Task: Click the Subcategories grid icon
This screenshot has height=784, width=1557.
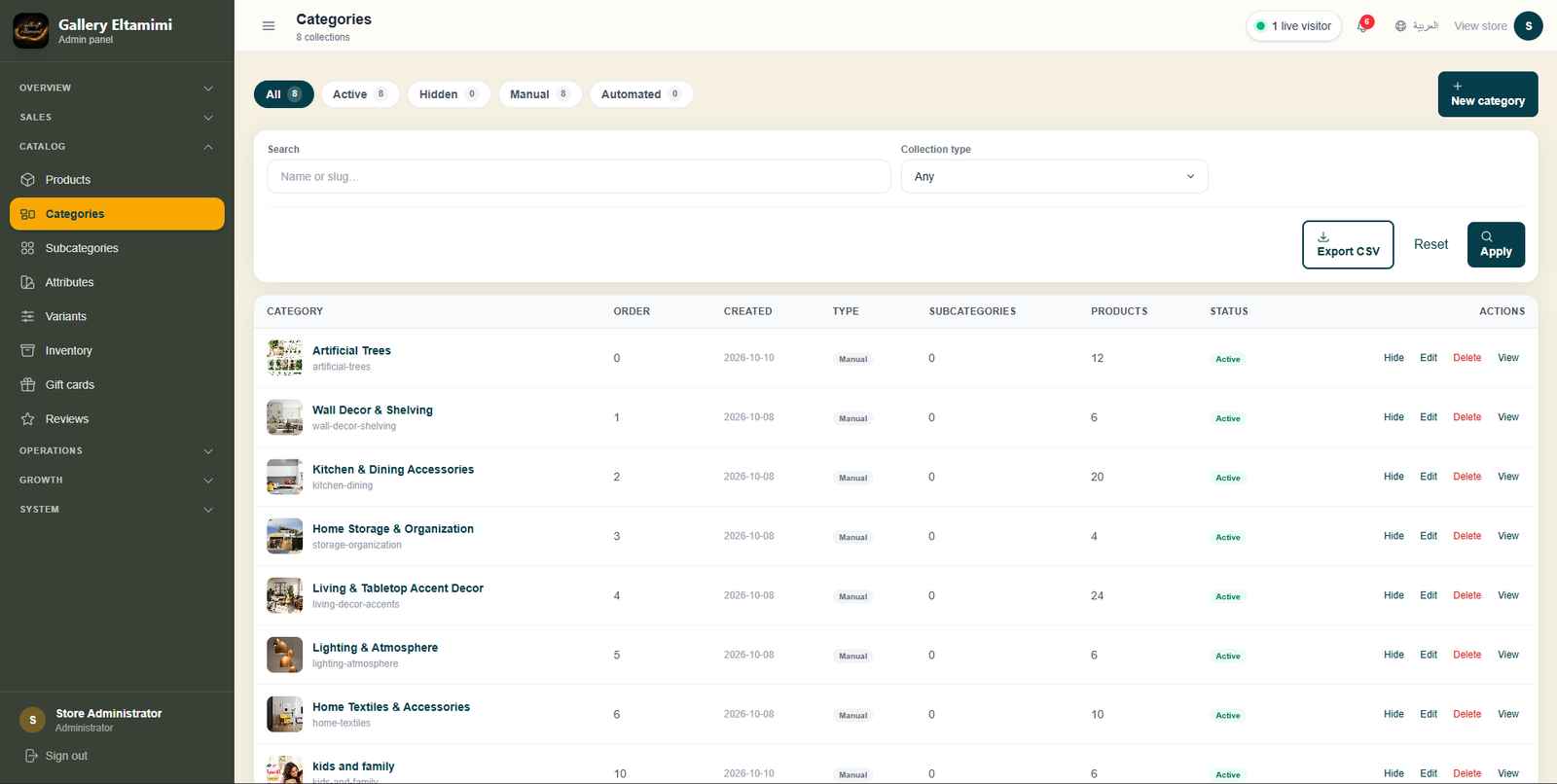Action: tap(27, 248)
